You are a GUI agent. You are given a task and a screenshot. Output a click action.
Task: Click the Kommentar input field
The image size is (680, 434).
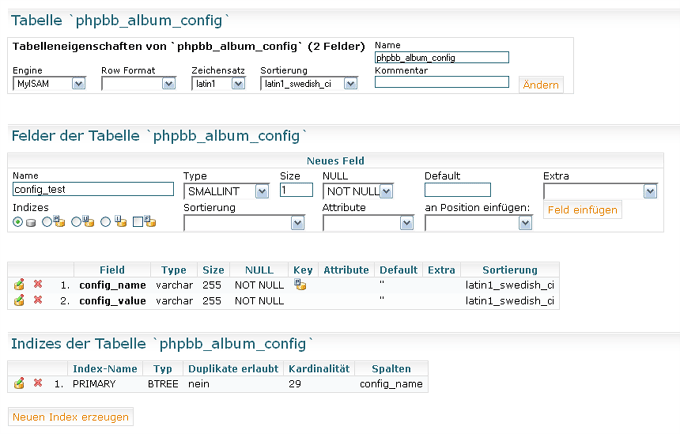441,82
